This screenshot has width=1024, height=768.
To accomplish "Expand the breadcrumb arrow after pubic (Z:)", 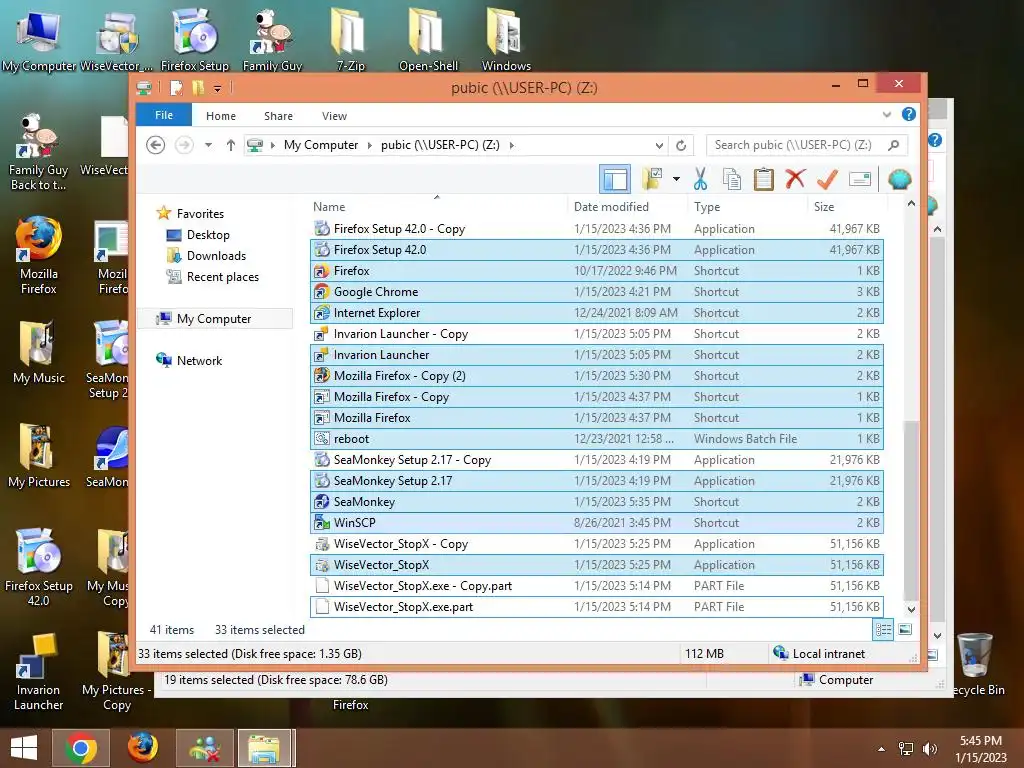I will coord(511,145).
